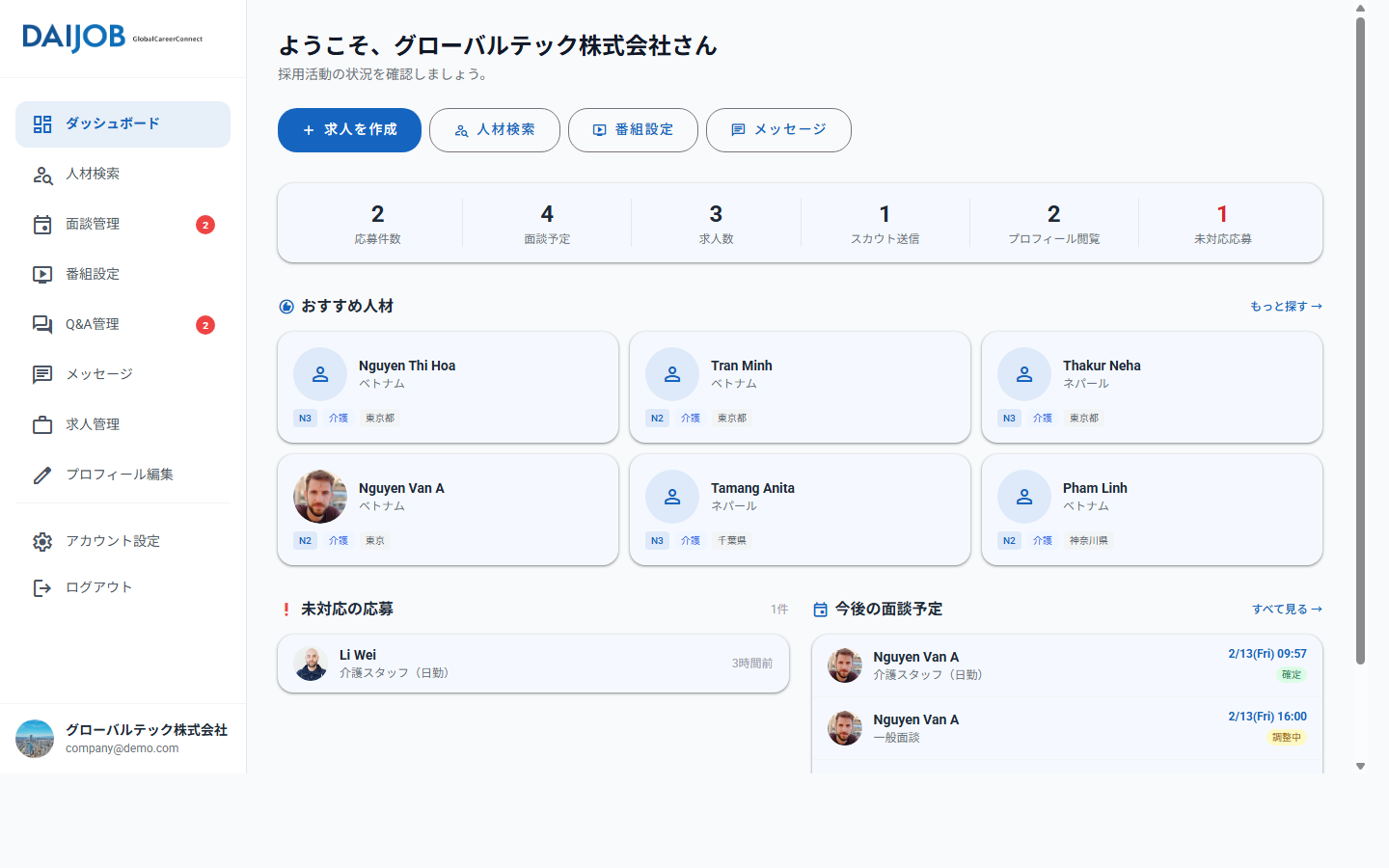Select the ダッシュボード menu item
Image resolution: width=1389 pixels, height=868 pixels.
coord(123,123)
